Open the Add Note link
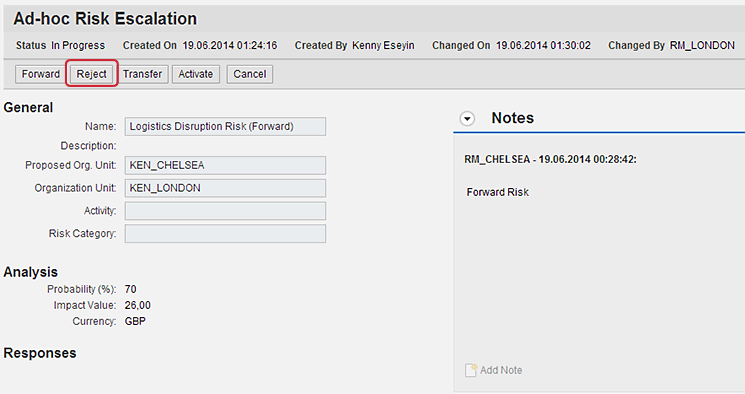The width and height of the screenshot is (745, 394). (501, 370)
